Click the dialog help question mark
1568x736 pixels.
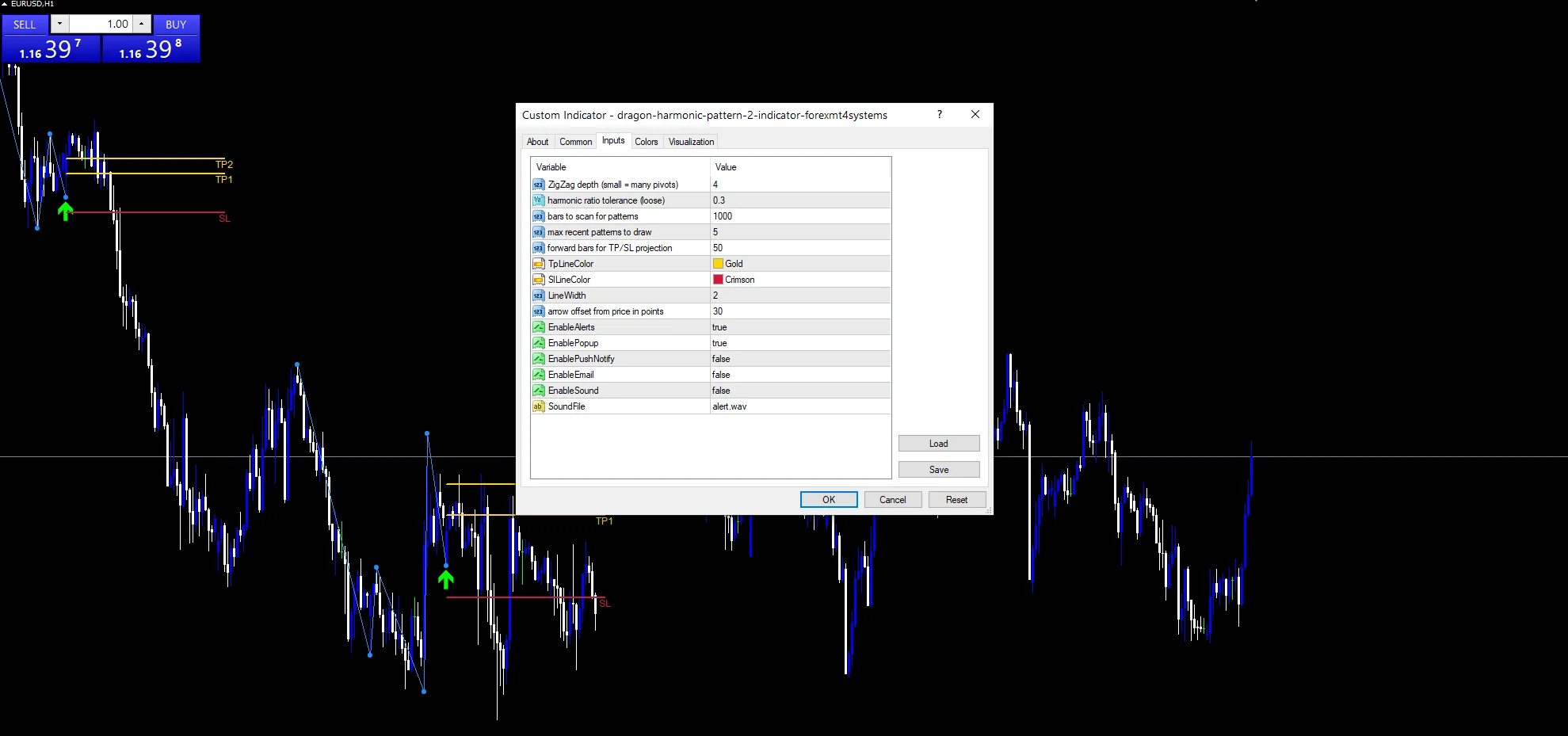click(x=940, y=114)
